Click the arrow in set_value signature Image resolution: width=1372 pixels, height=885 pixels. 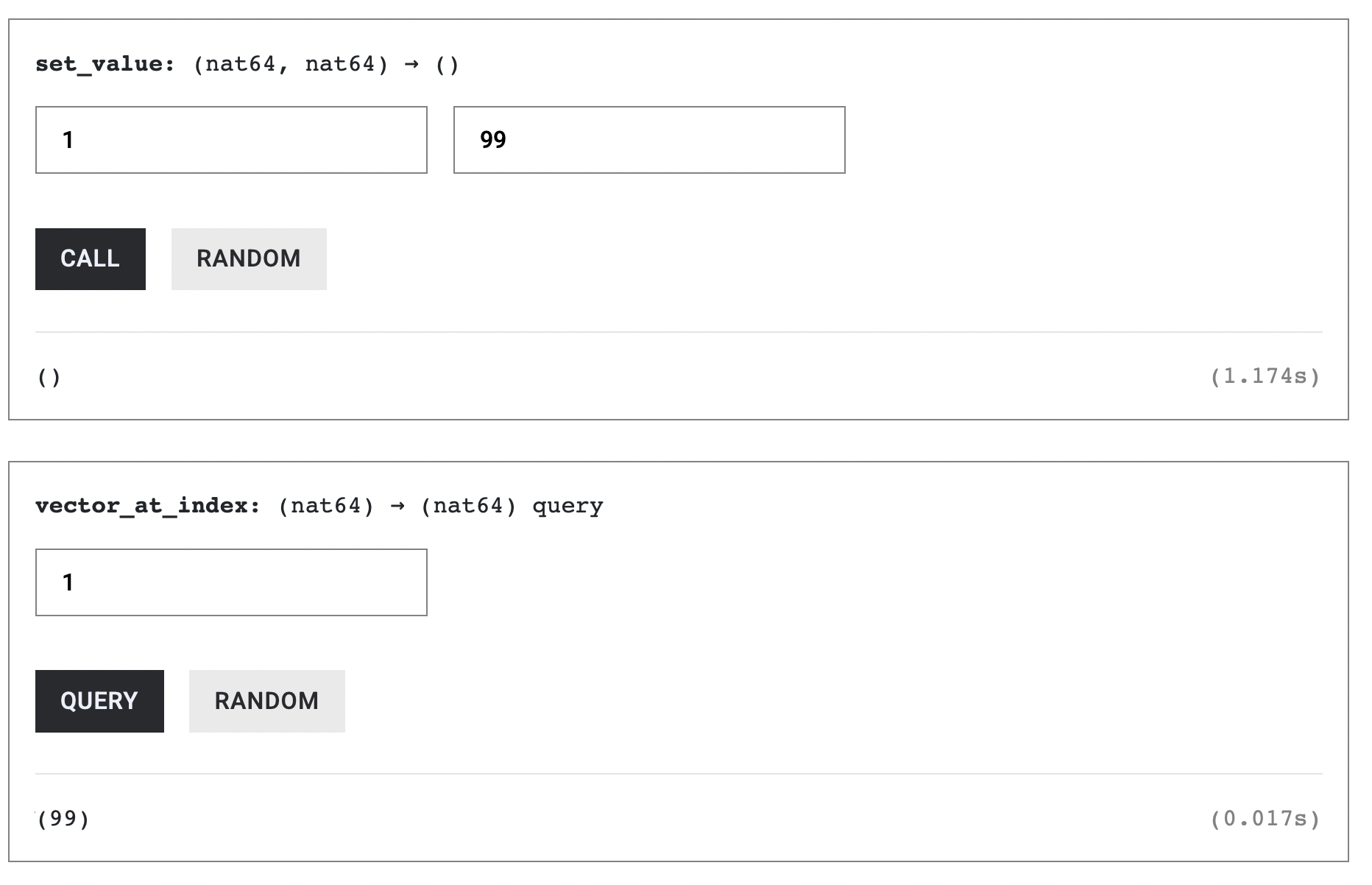pos(411,64)
